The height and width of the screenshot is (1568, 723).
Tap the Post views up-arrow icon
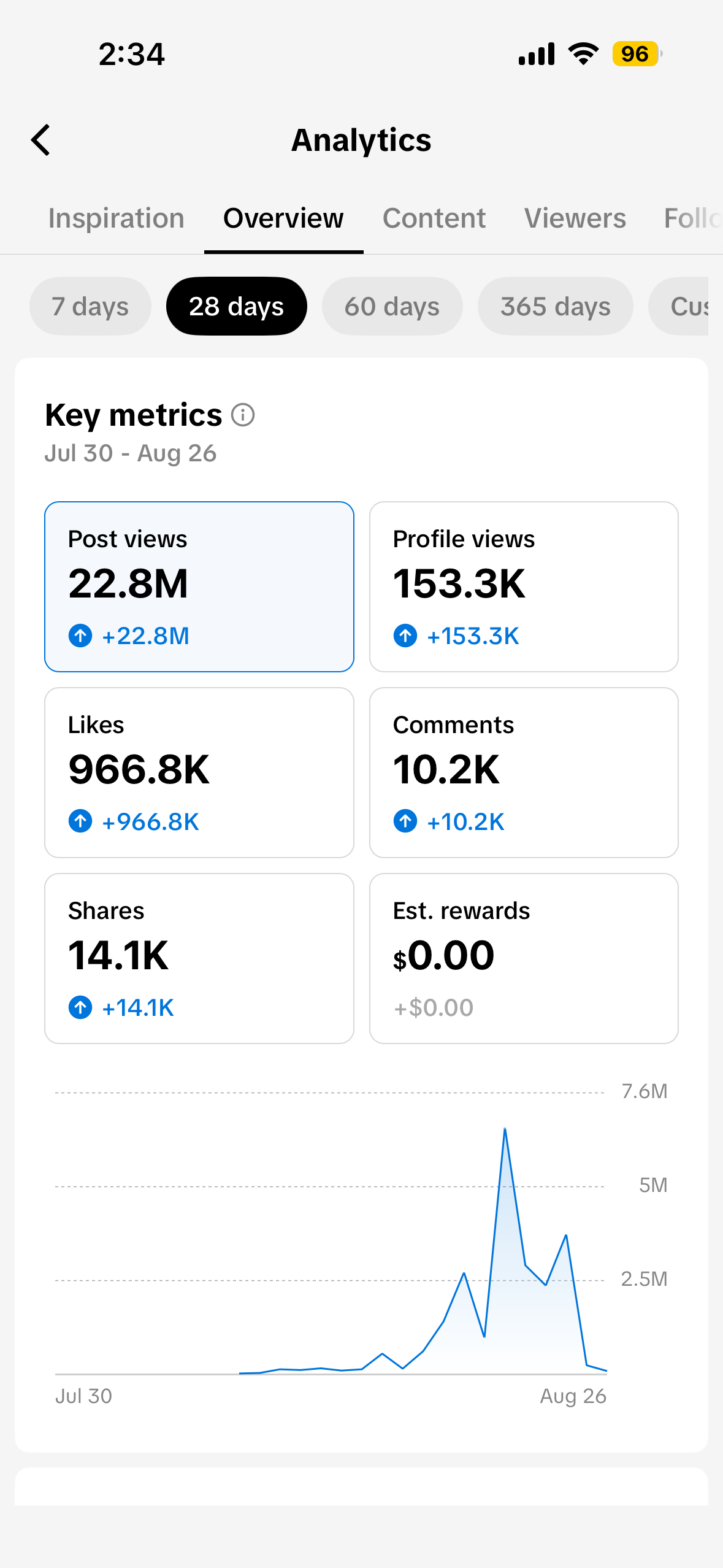coord(80,636)
